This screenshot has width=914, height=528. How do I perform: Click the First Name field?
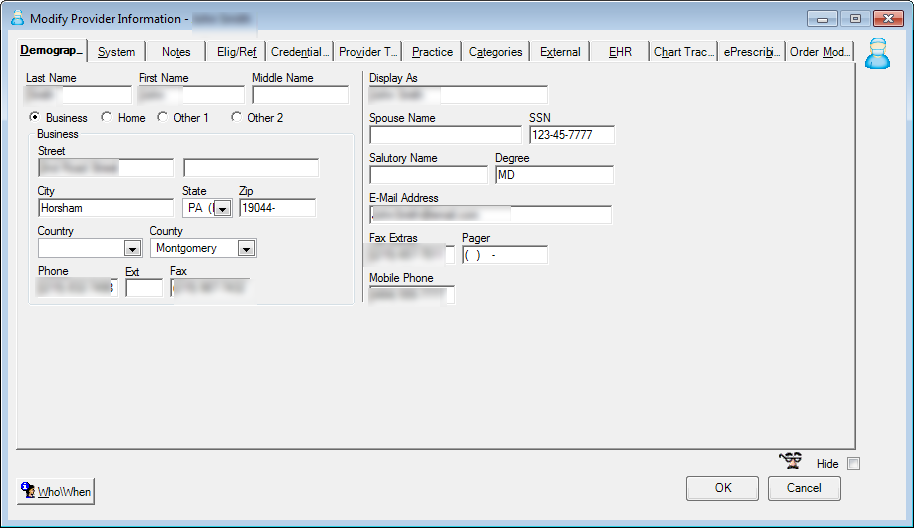[x=192, y=95]
